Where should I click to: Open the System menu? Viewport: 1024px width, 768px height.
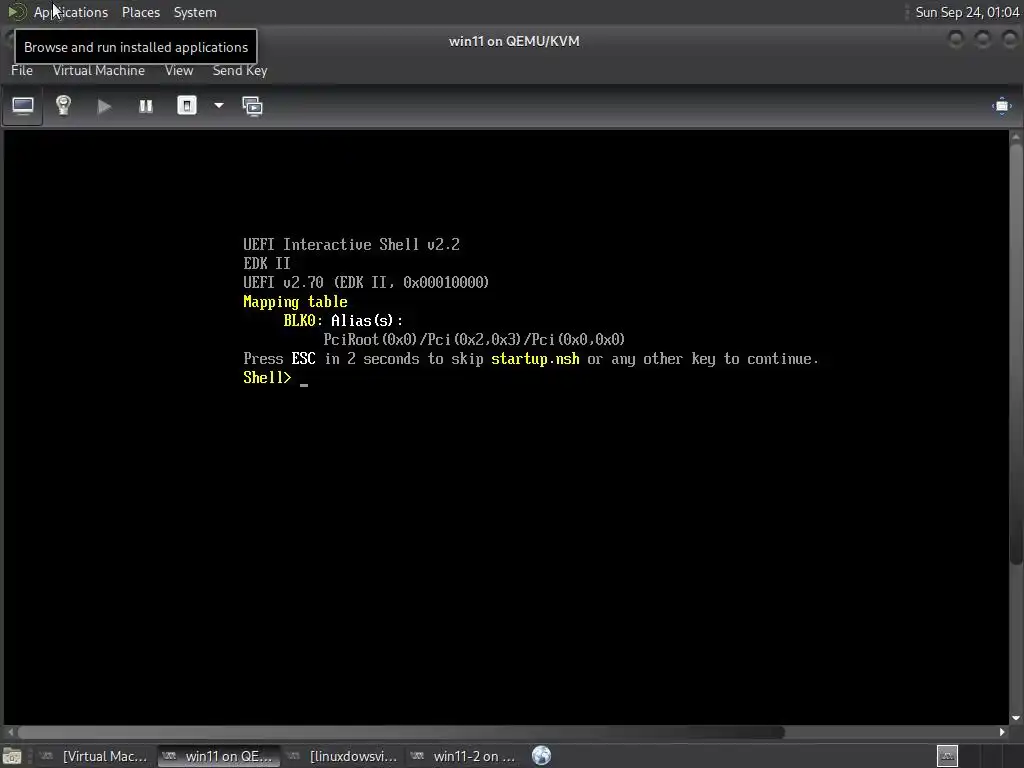pyautogui.click(x=195, y=12)
